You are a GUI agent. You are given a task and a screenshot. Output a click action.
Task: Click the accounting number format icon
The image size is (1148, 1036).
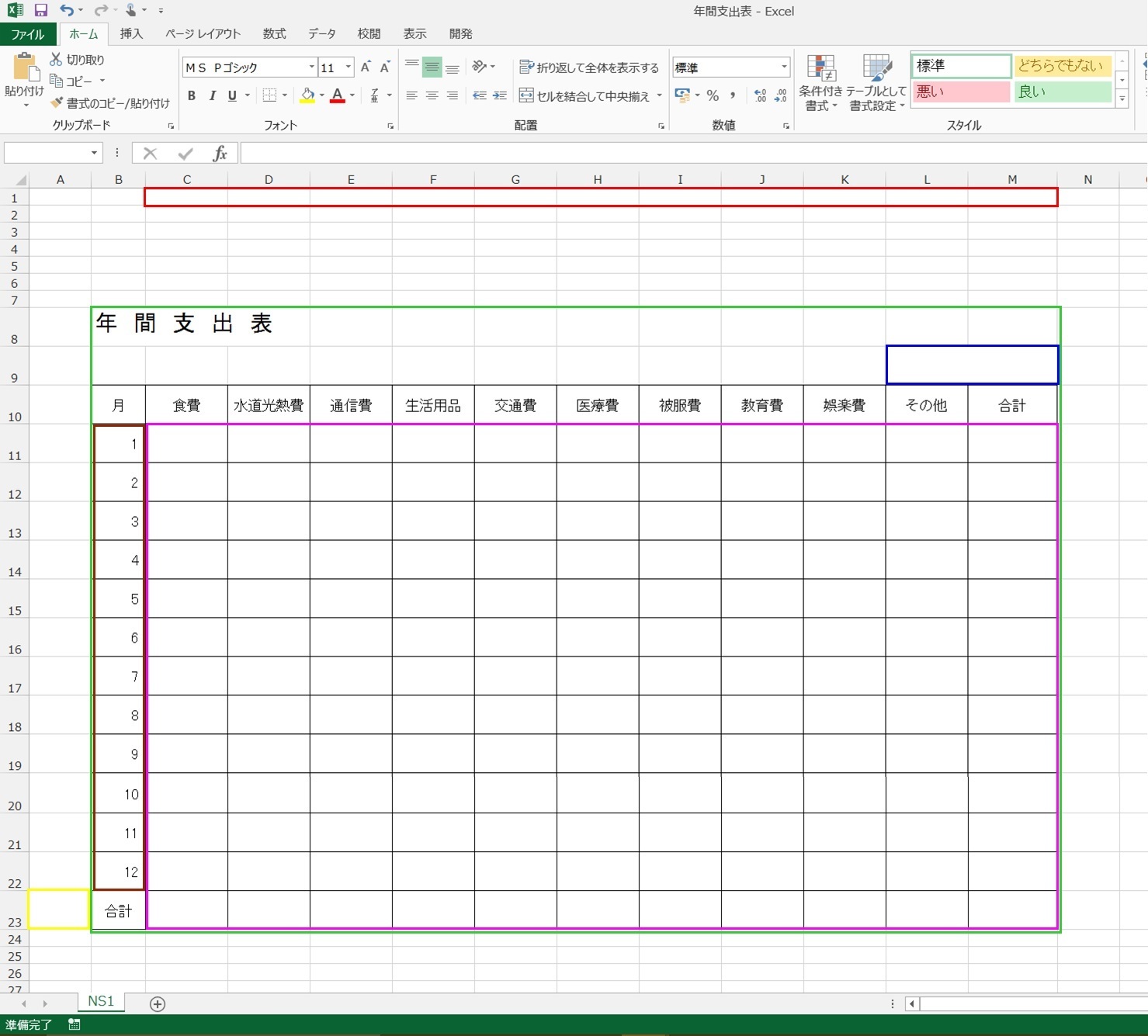682,95
